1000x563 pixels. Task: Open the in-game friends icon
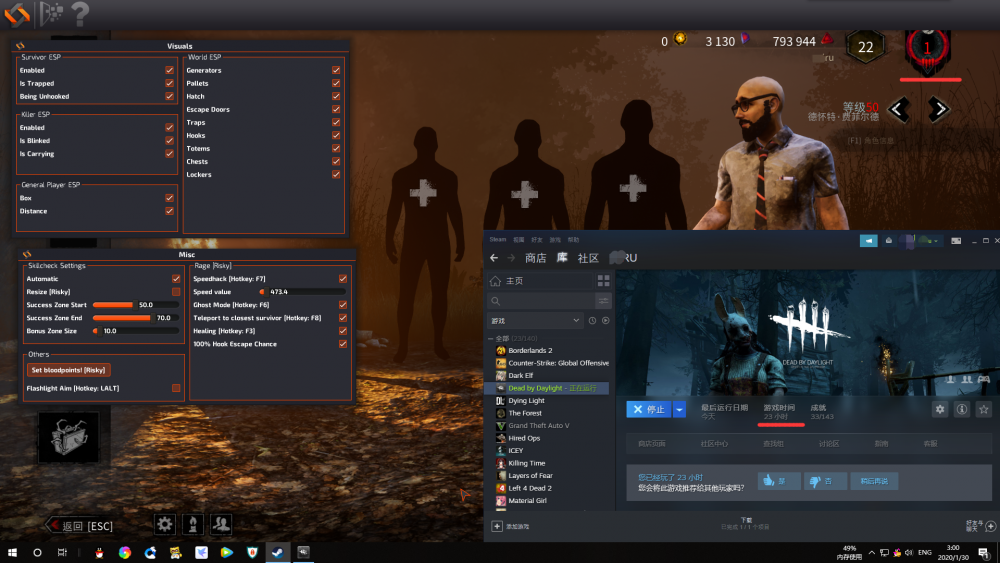[x=221, y=524]
